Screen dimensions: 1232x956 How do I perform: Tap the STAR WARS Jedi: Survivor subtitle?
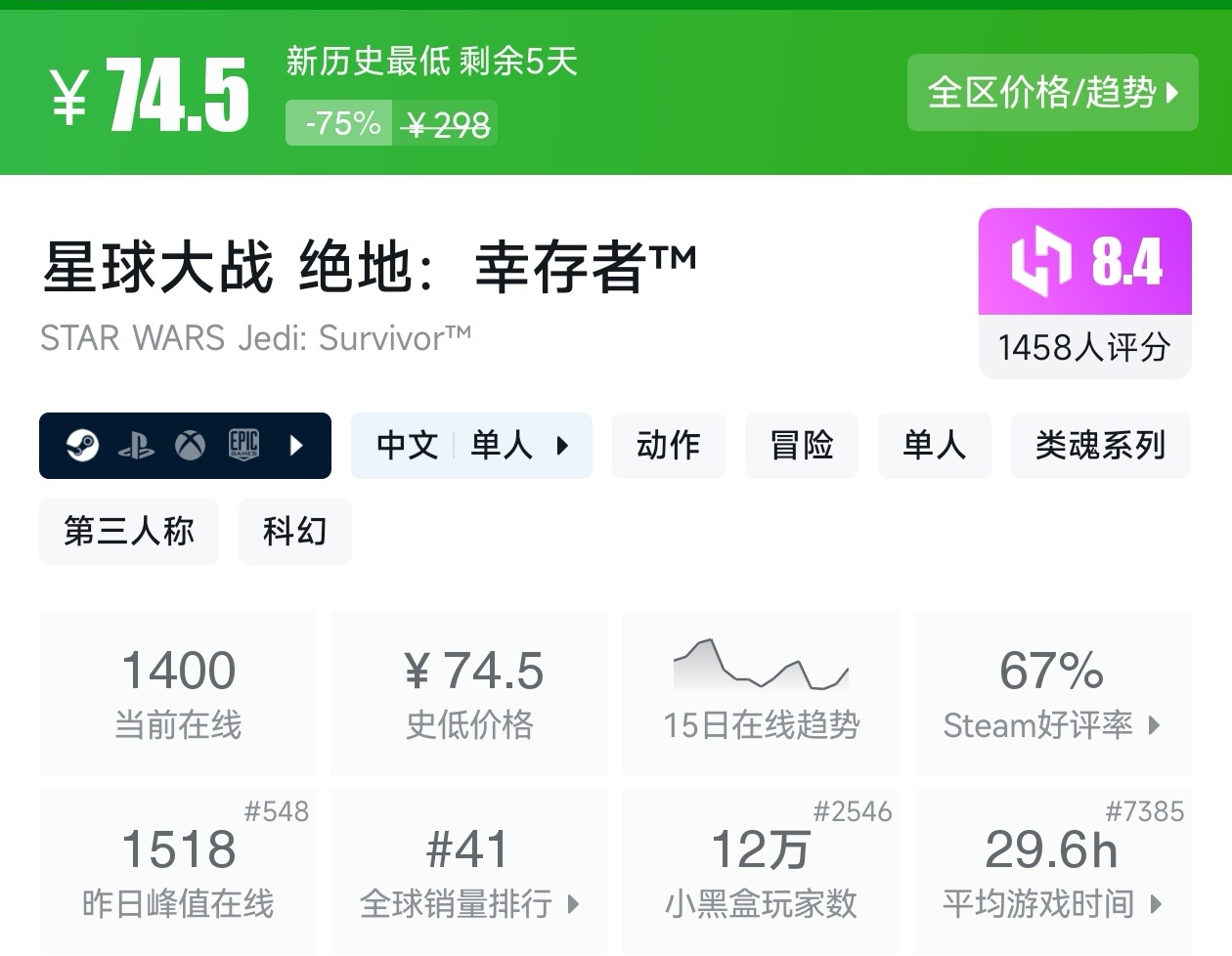pos(256,338)
